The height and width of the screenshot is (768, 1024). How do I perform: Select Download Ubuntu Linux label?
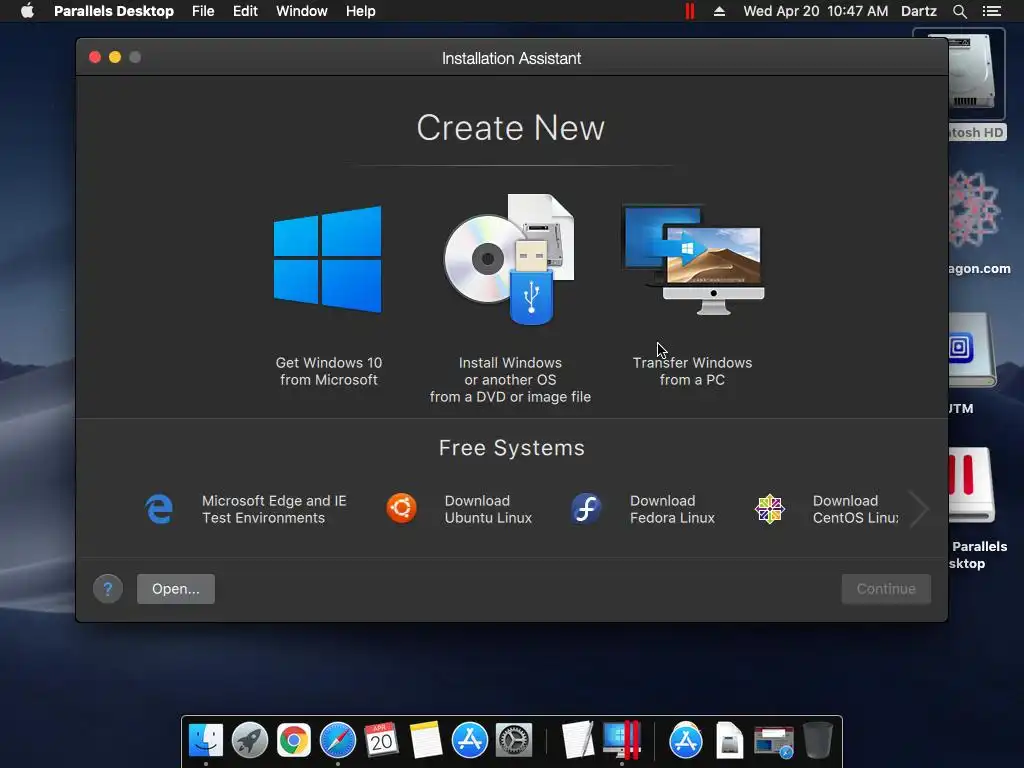tap(488, 509)
